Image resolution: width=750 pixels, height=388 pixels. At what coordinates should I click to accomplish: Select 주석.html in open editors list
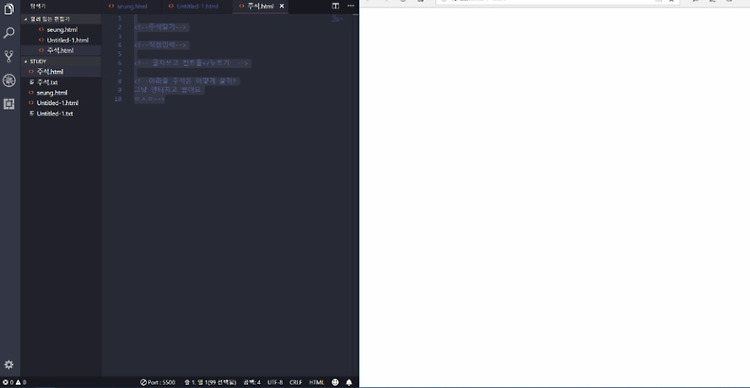pyautogui.click(x=60, y=50)
